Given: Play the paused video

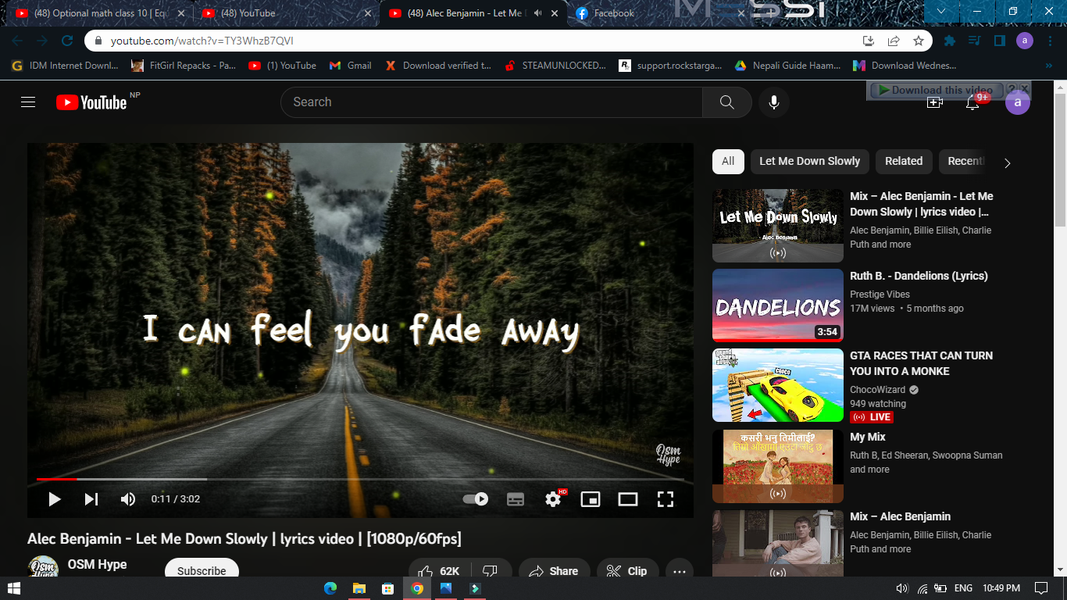Looking at the screenshot, I should click(54, 499).
